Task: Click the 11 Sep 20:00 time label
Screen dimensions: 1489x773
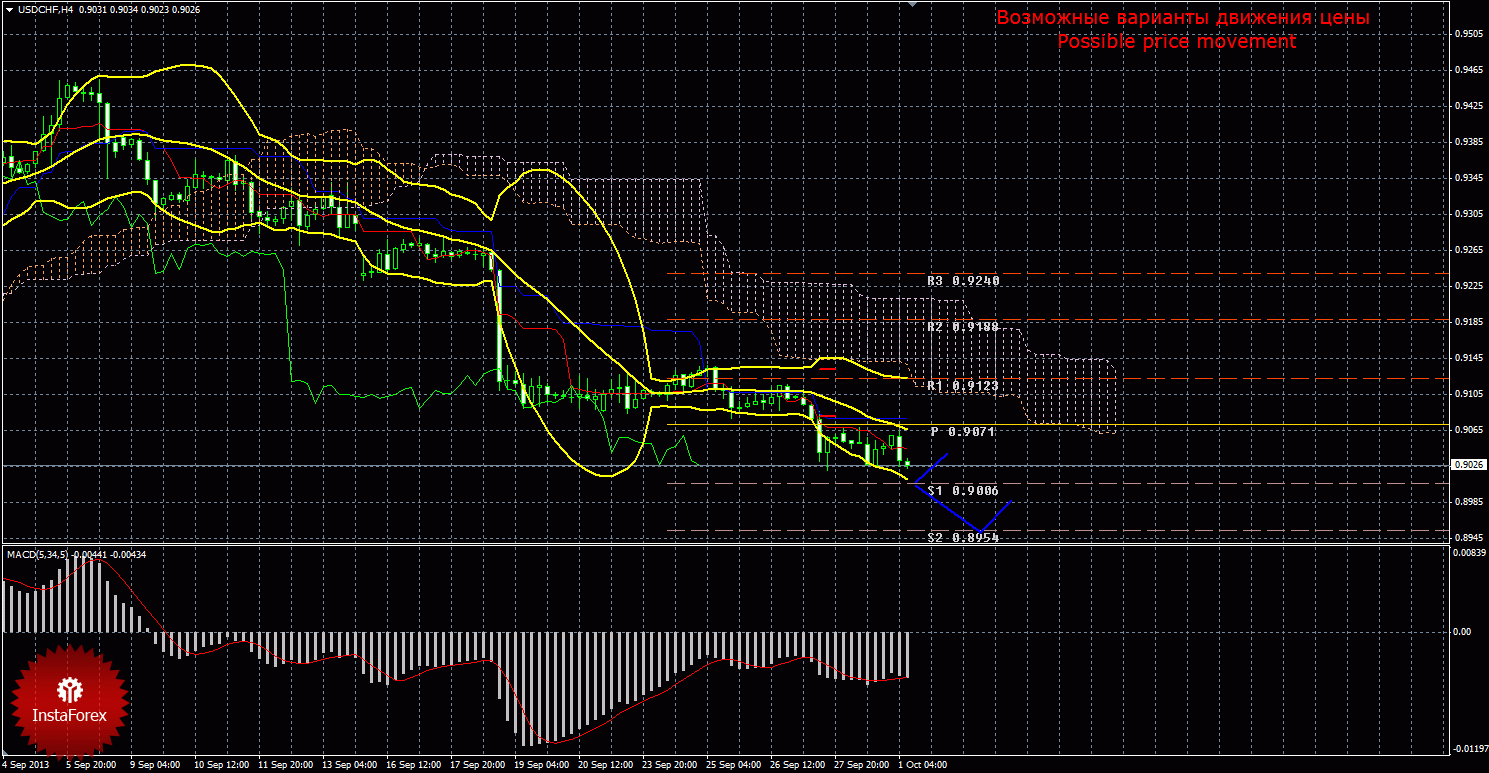Action: coord(284,765)
